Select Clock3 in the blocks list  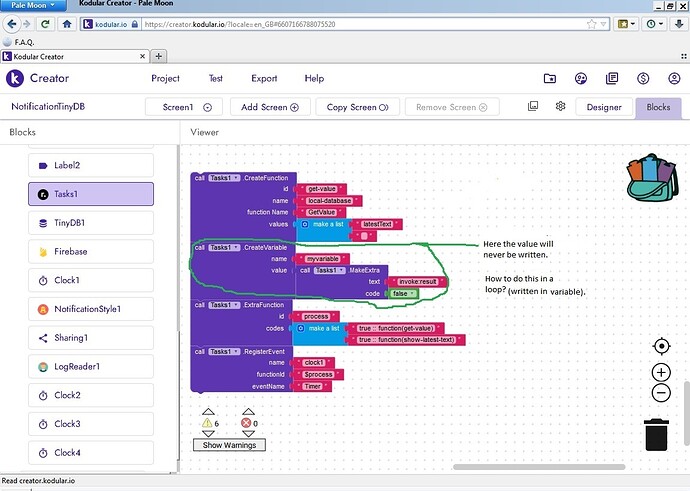click(x=91, y=424)
